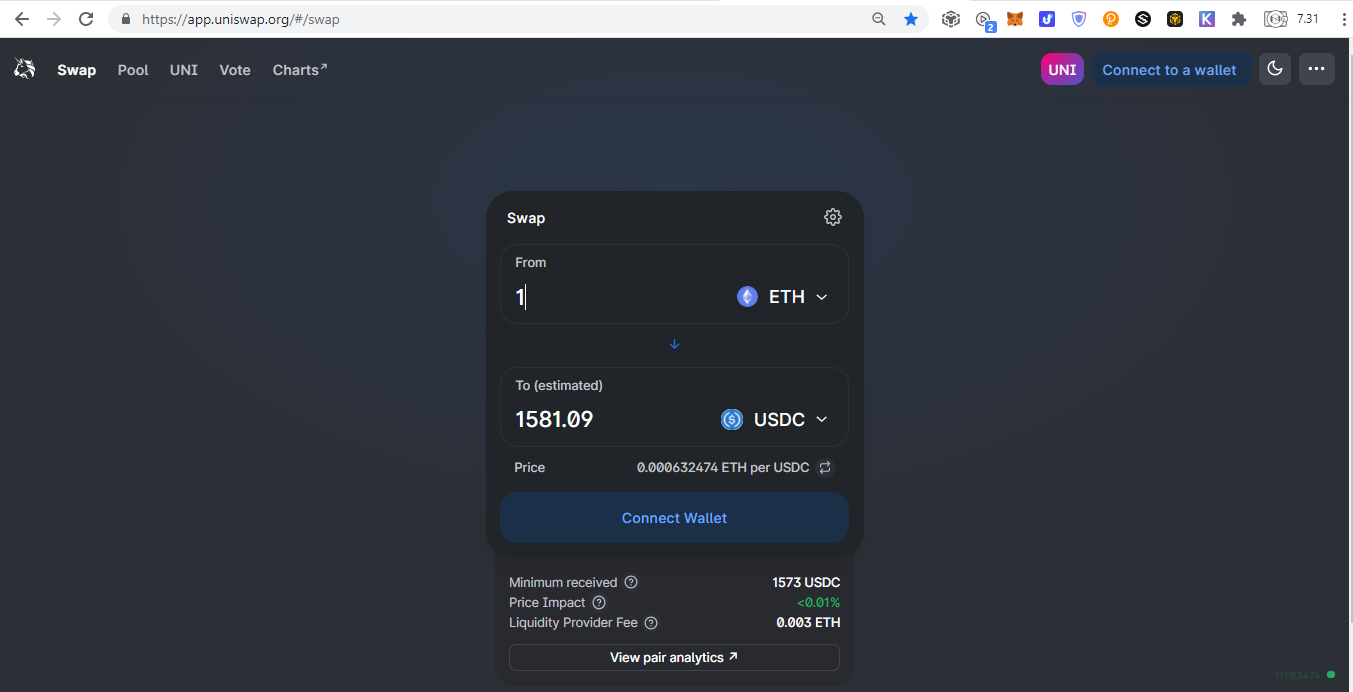
Task: Open the purple K extension
Action: 1207,19
